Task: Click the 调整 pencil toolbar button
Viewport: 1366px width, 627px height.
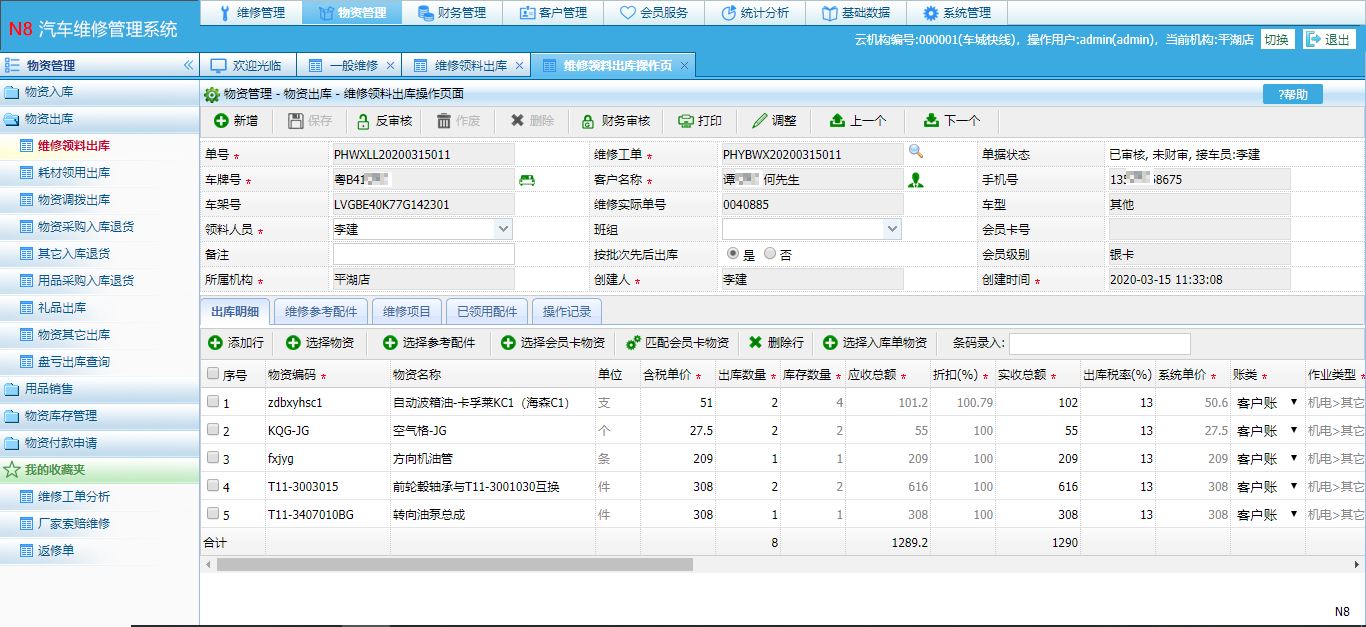Action: point(775,120)
